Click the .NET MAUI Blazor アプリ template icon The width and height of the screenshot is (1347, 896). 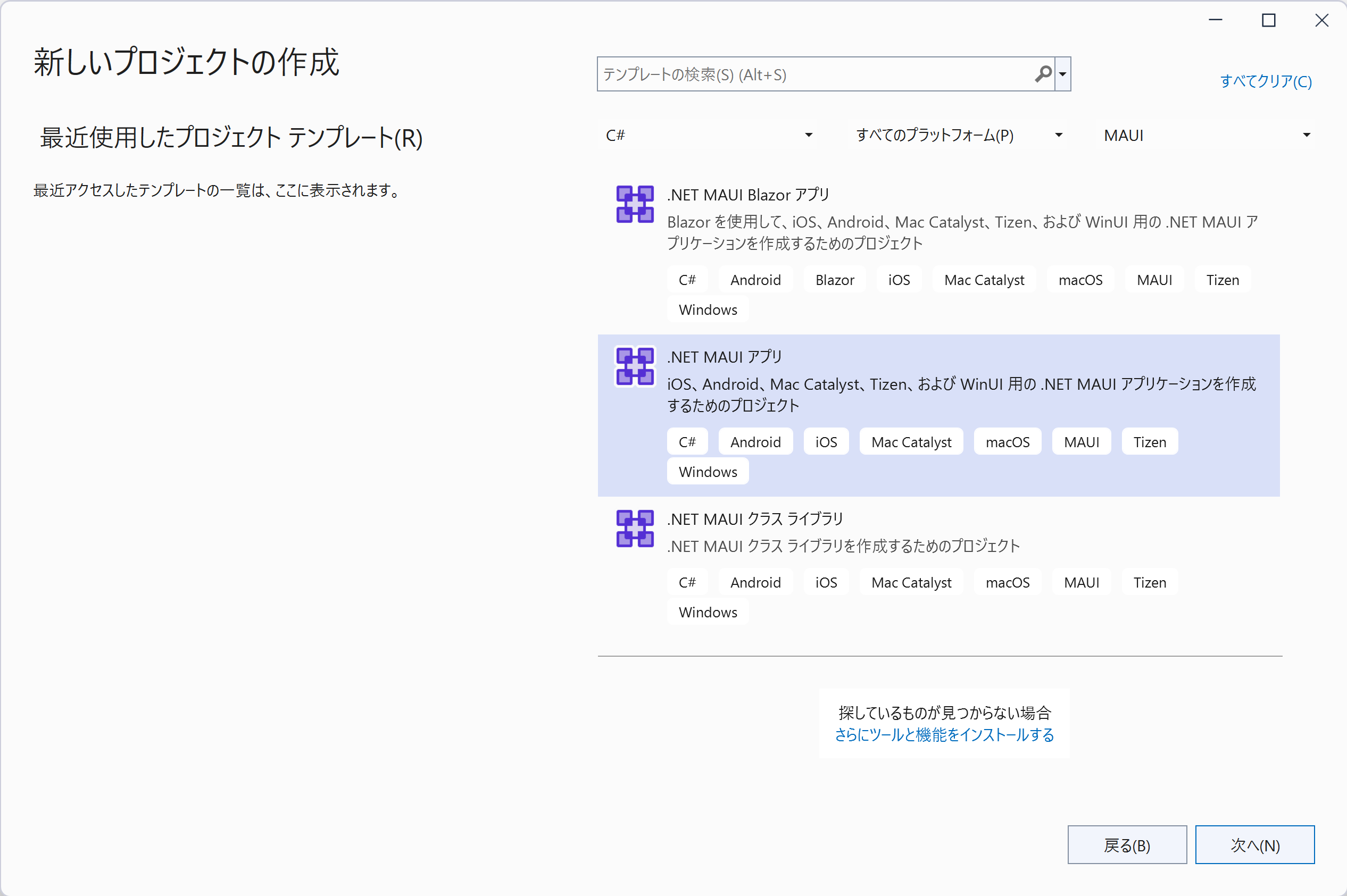pyautogui.click(x=635, y=204)
